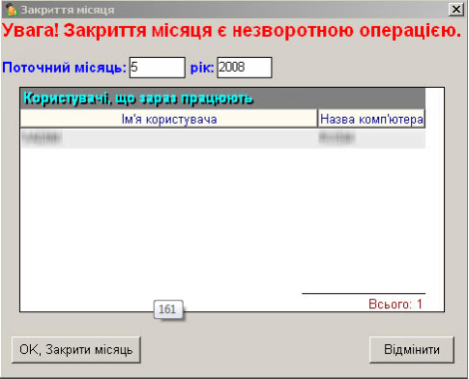The width and height of the screenshot is (469, 379).
Task: Select Назва комп'ютера column header
Action: coord(371,119)
